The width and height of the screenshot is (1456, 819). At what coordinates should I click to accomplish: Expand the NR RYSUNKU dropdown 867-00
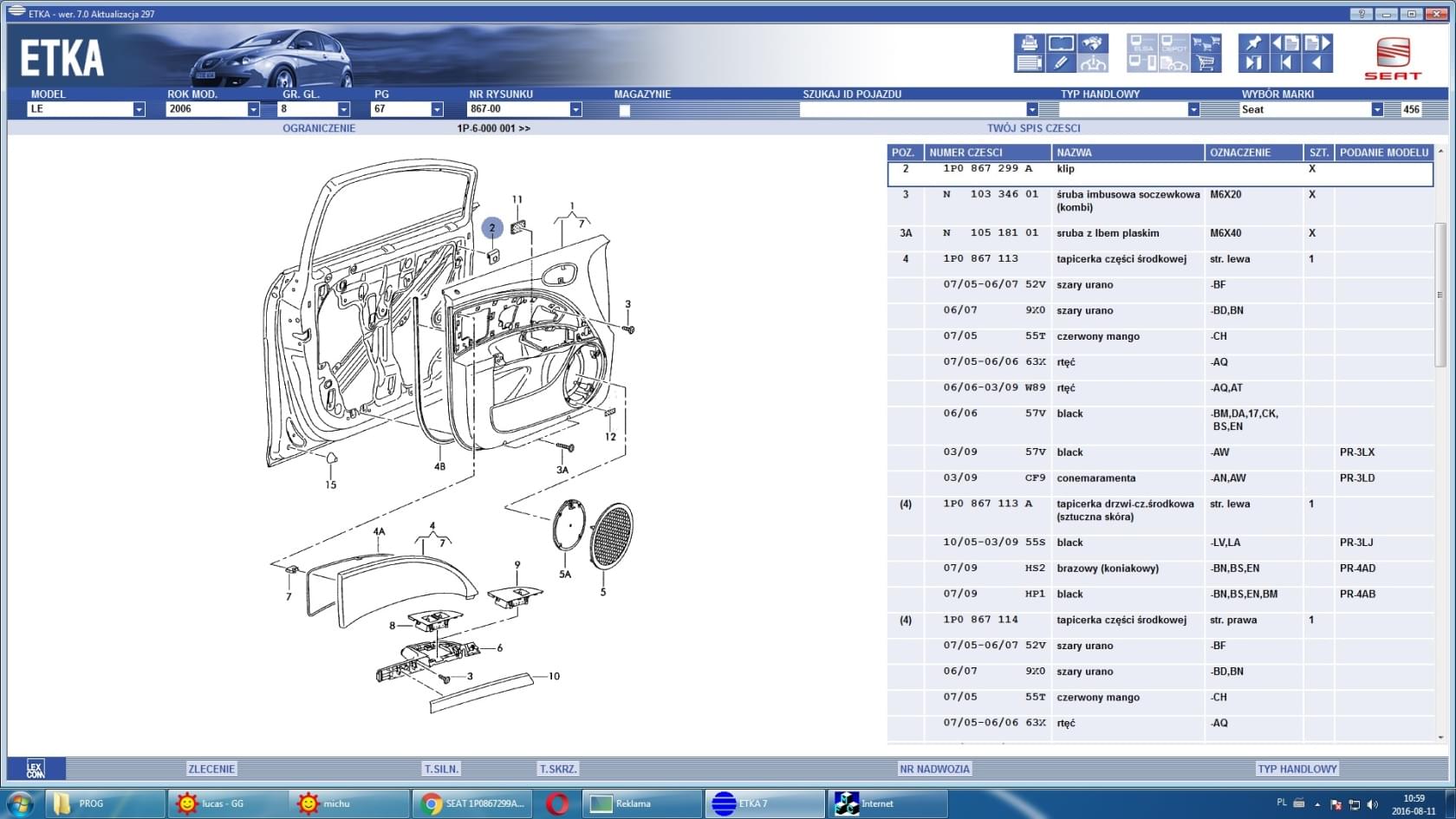click(575, 109)
